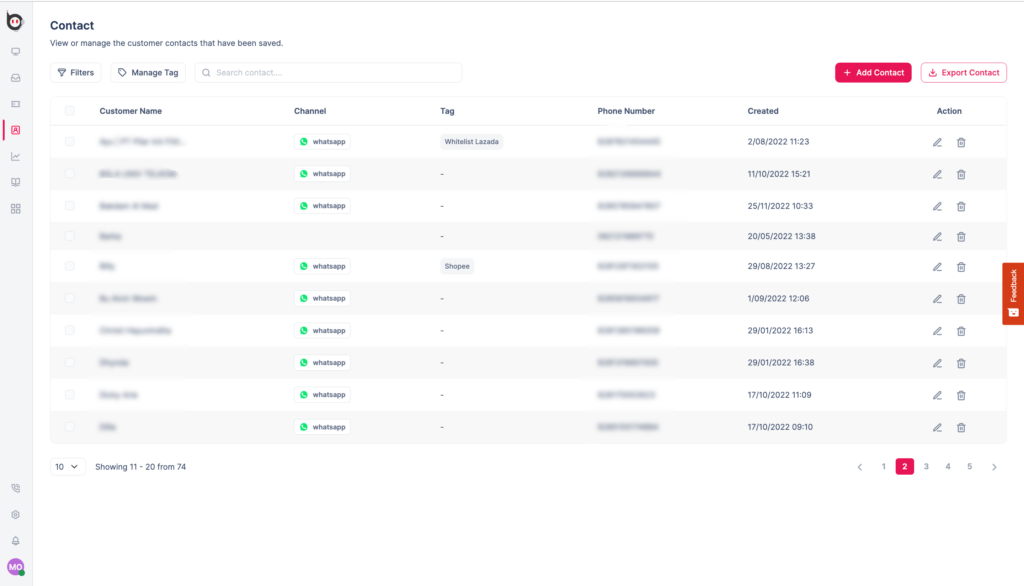Click the search contact input field
The width and height of the screenshot is (1024, 586).
328,72
